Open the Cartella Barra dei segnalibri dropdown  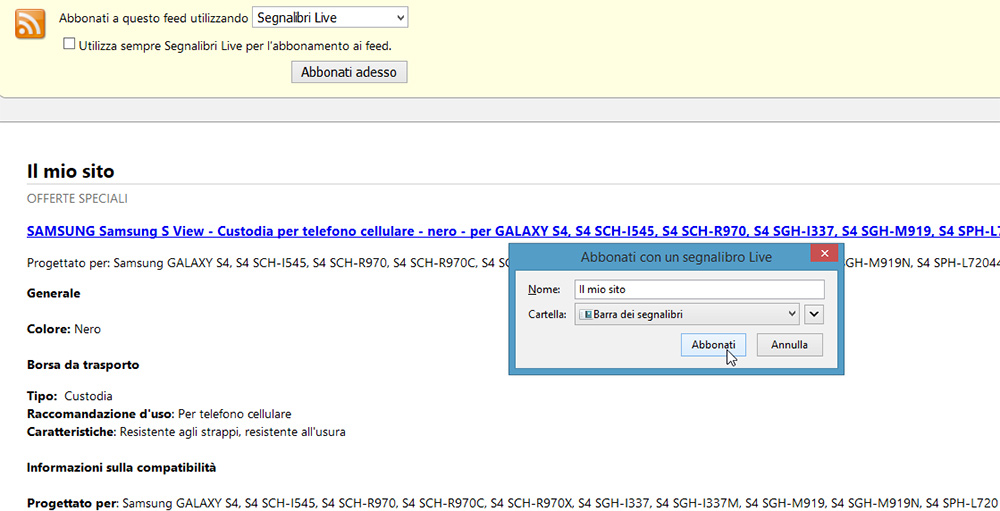687,314
